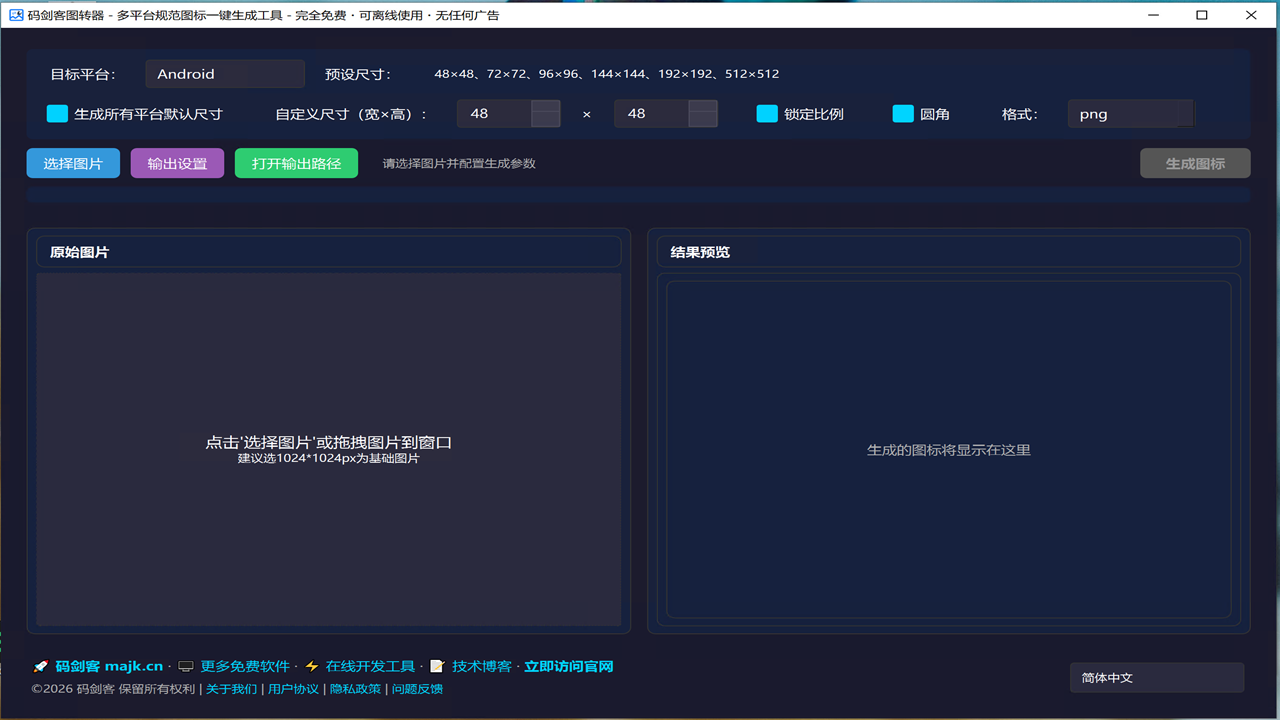Viewport: 1280px width, 720px height.
Task: Open the 格式 png dropdown
Action: tap(1130, 114)
